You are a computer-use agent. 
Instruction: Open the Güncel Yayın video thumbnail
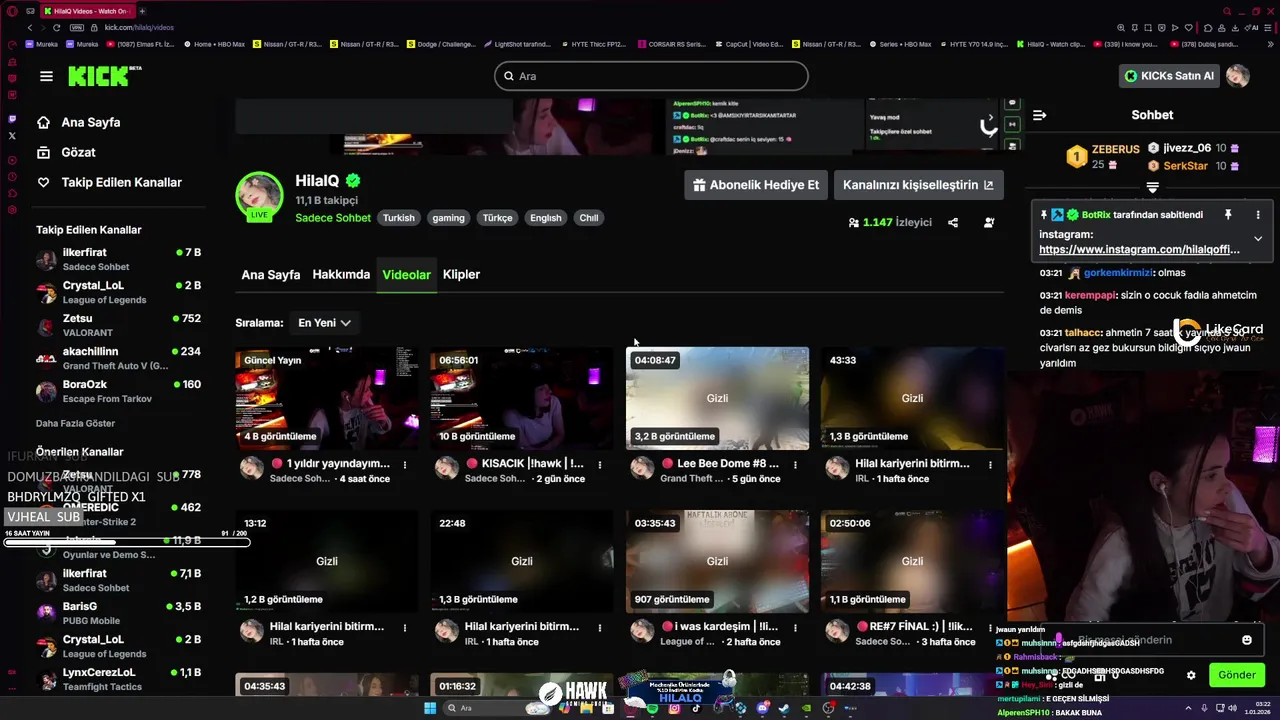click(x=326, y=398)
